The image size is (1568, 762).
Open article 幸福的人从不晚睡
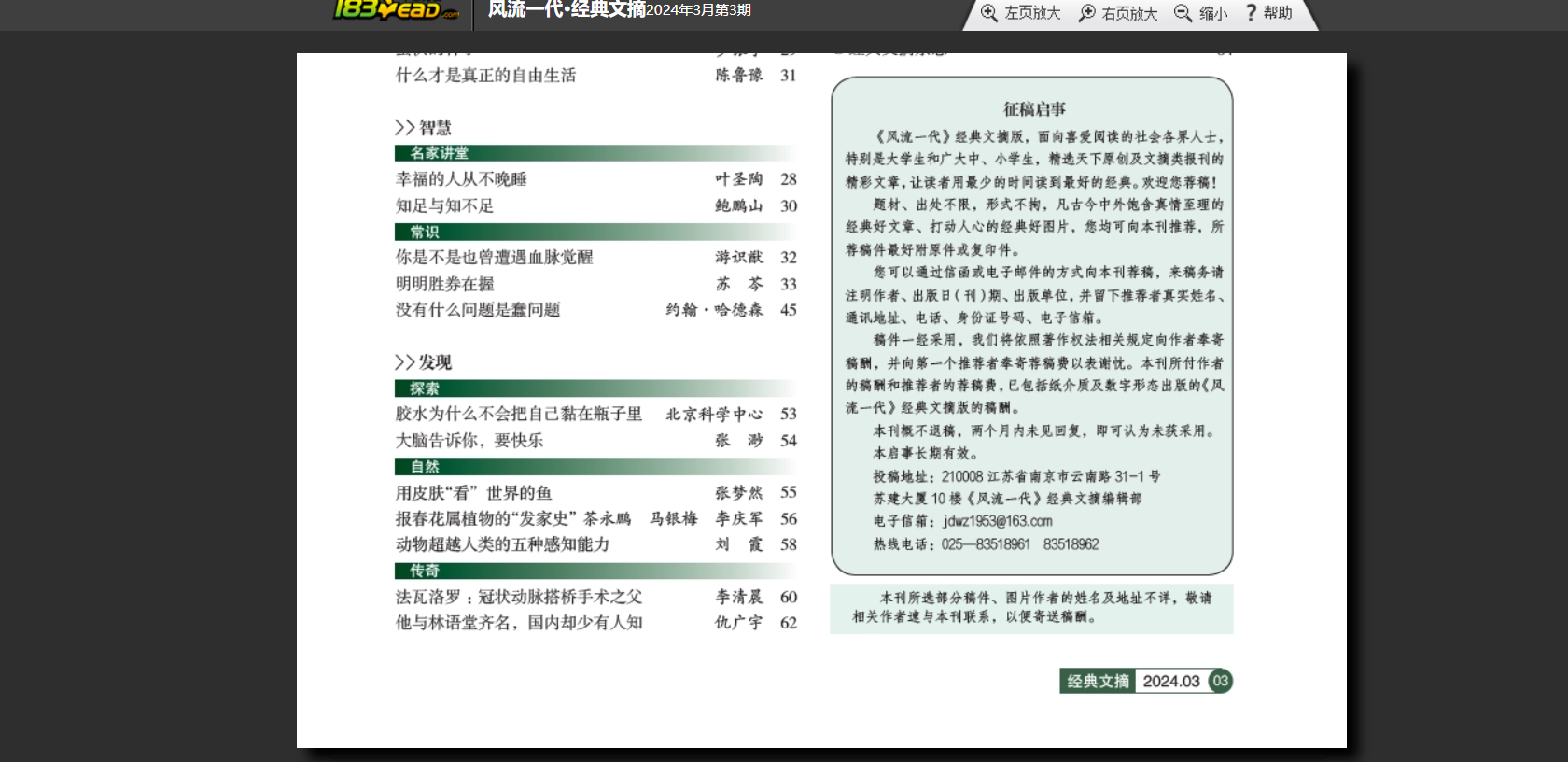461,179
